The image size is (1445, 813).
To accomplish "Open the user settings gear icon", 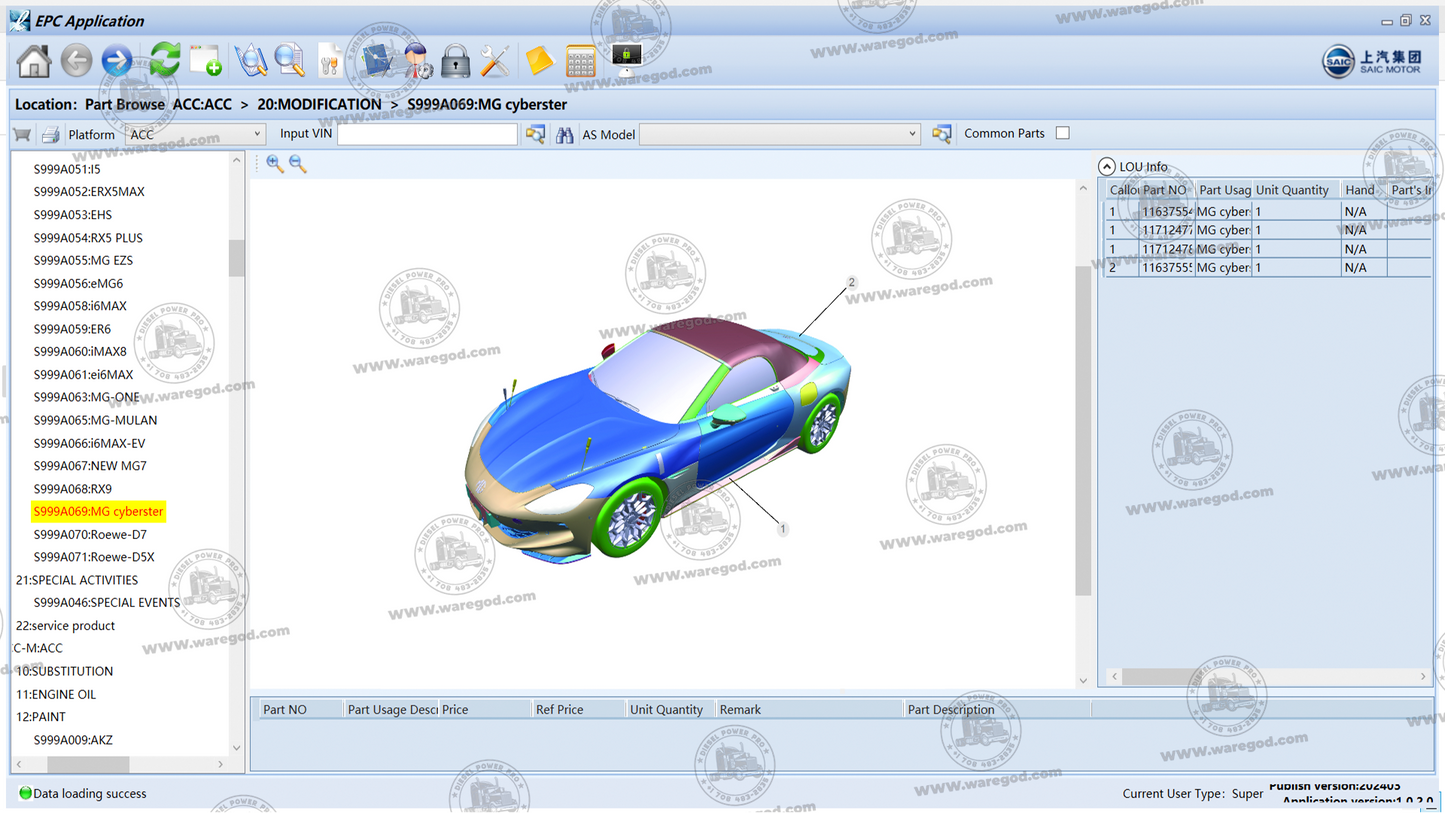I will (418, 61).
